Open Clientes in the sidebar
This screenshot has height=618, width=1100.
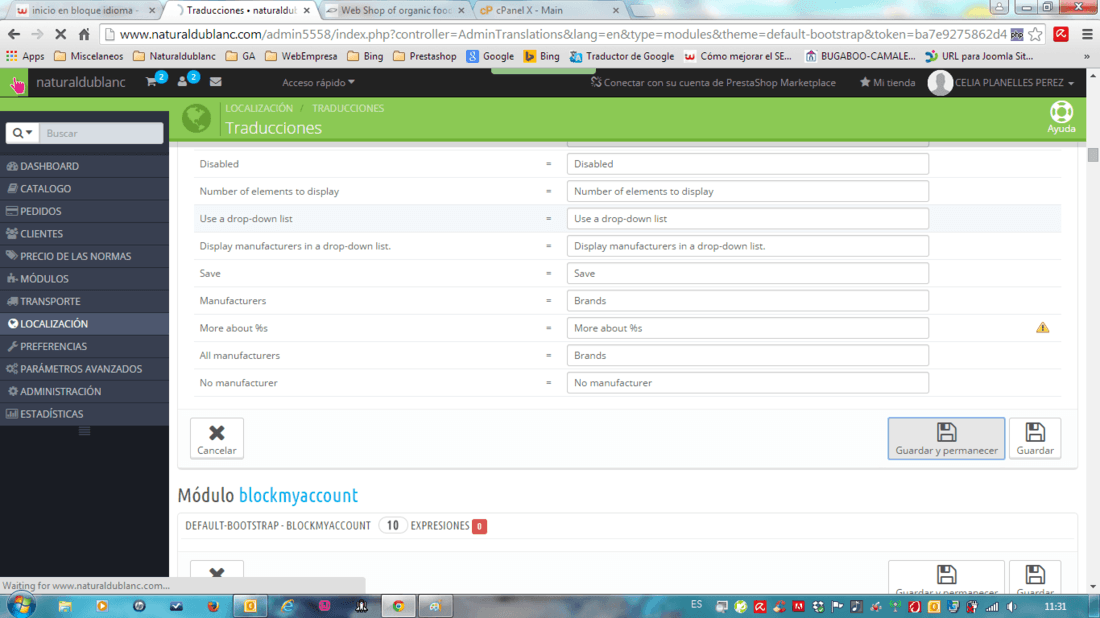pyautogui.click(x=84, y=234)
